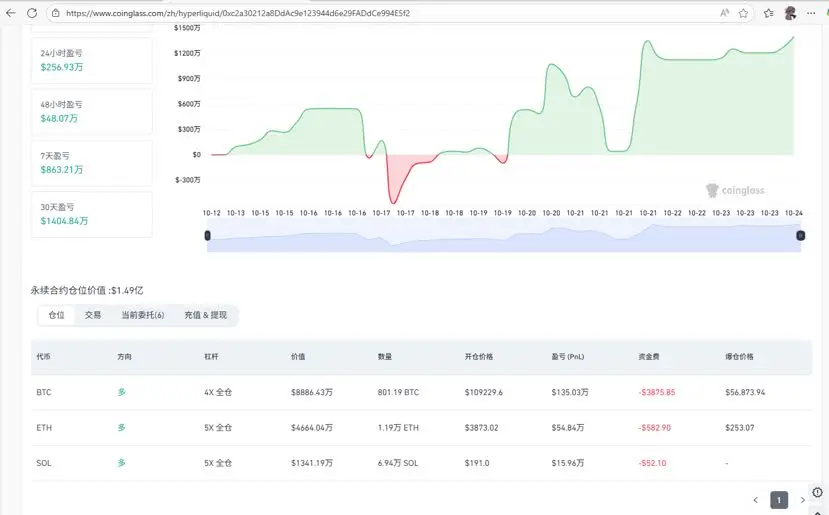Open browser settings ellipsis menu
This screenshot has height=515, width=829.
tap(811, 13)
